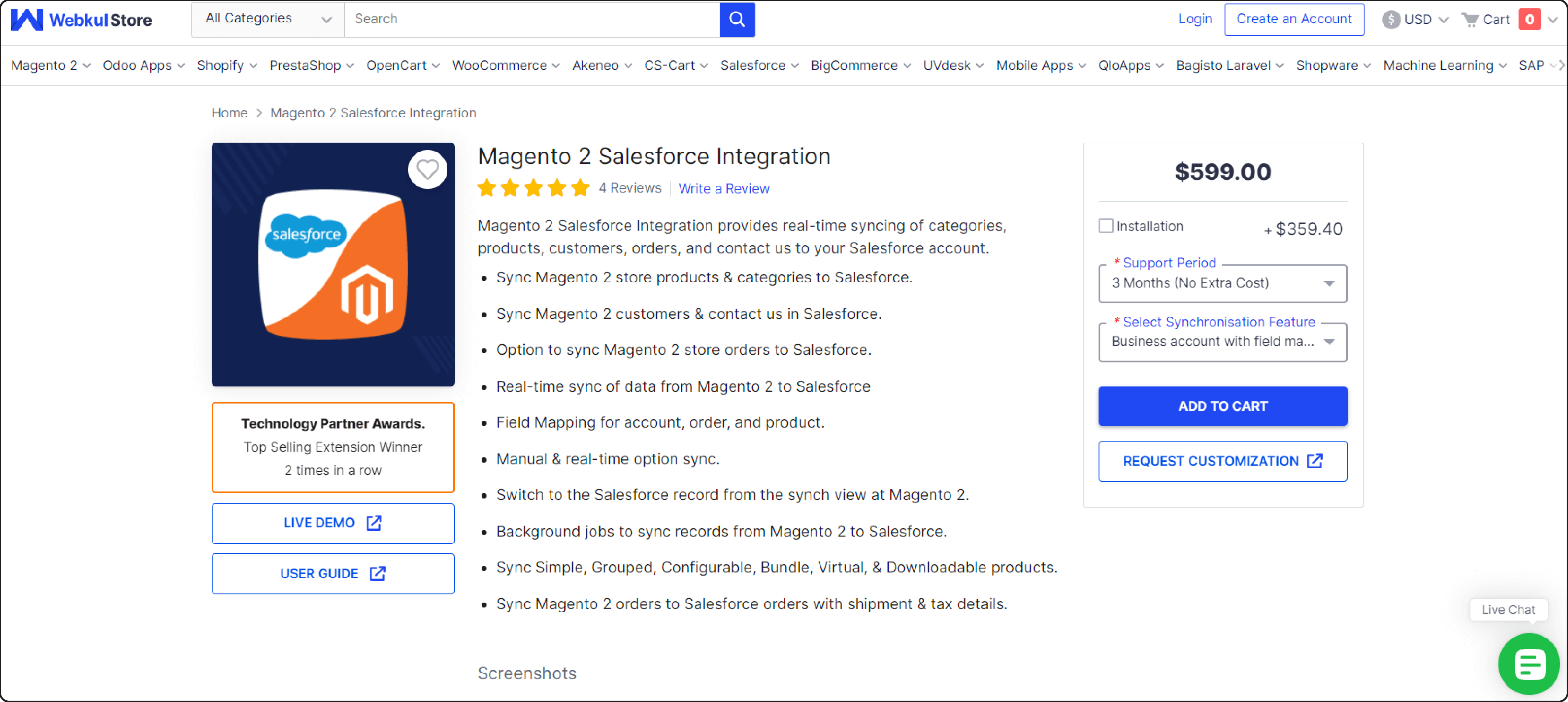Viewport: 1568px width, 702px height.
Task: Expand the Mobile Apps menu
Action: click(x=1041, y=66)
